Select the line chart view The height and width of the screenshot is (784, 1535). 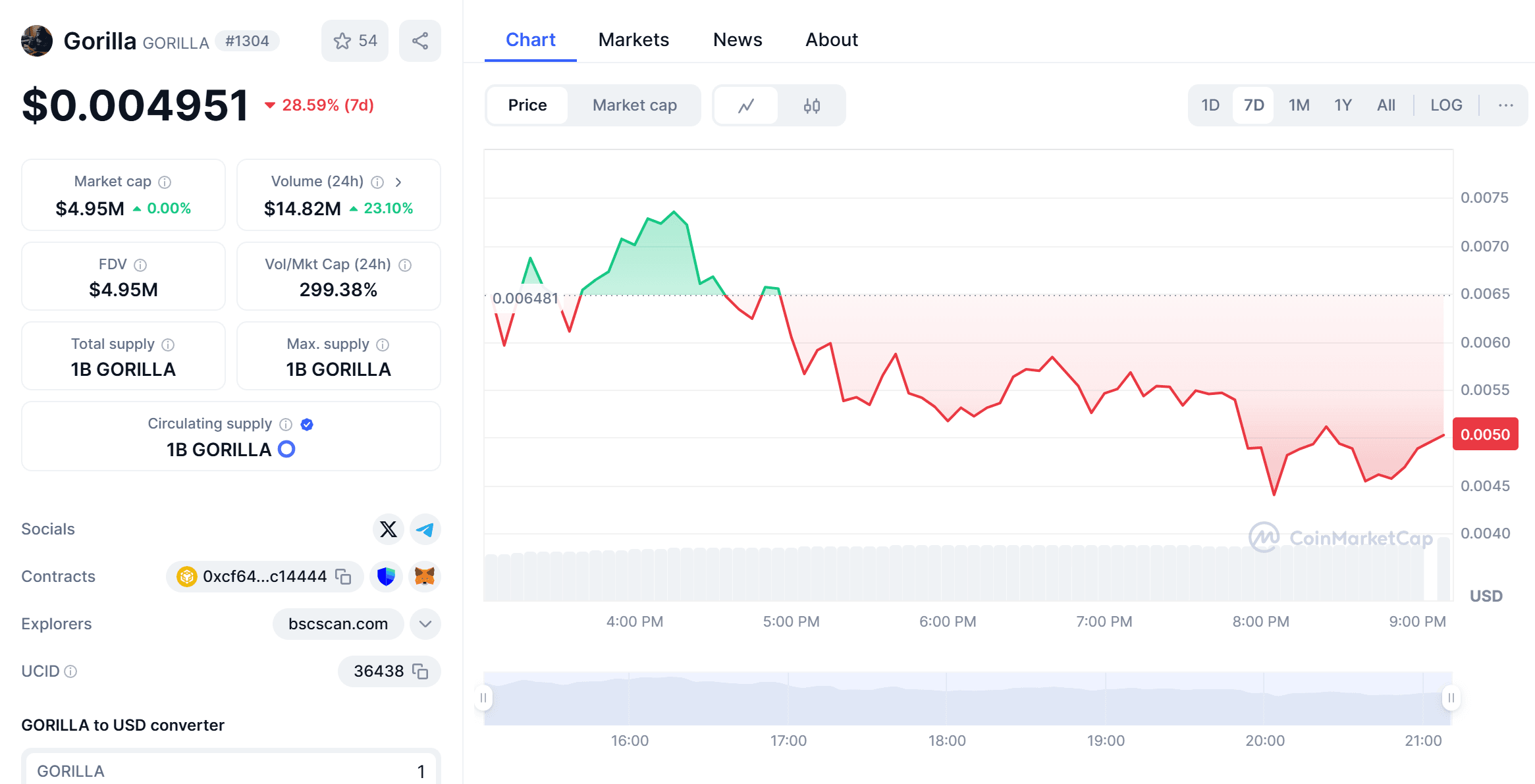(746, 105)
